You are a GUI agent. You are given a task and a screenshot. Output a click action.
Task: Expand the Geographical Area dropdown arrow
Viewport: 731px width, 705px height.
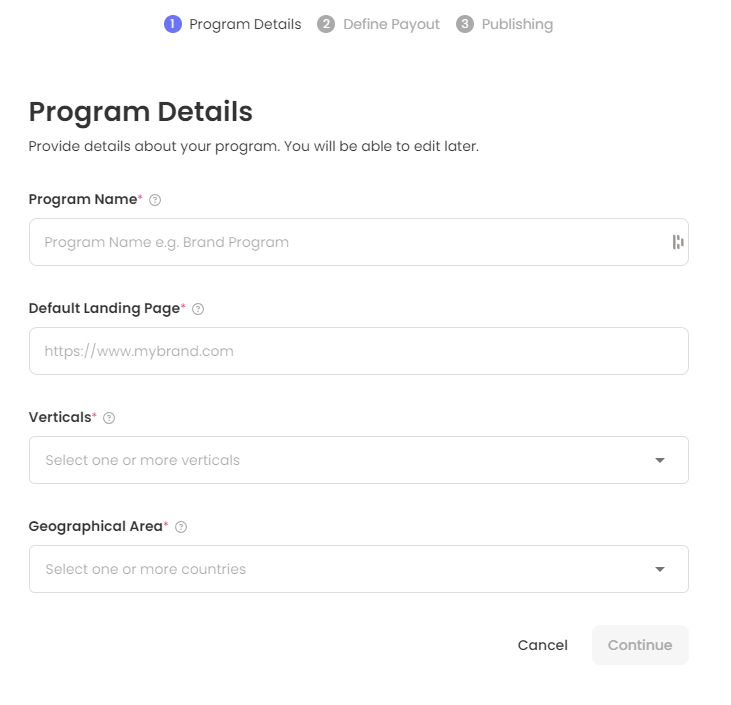660,569
